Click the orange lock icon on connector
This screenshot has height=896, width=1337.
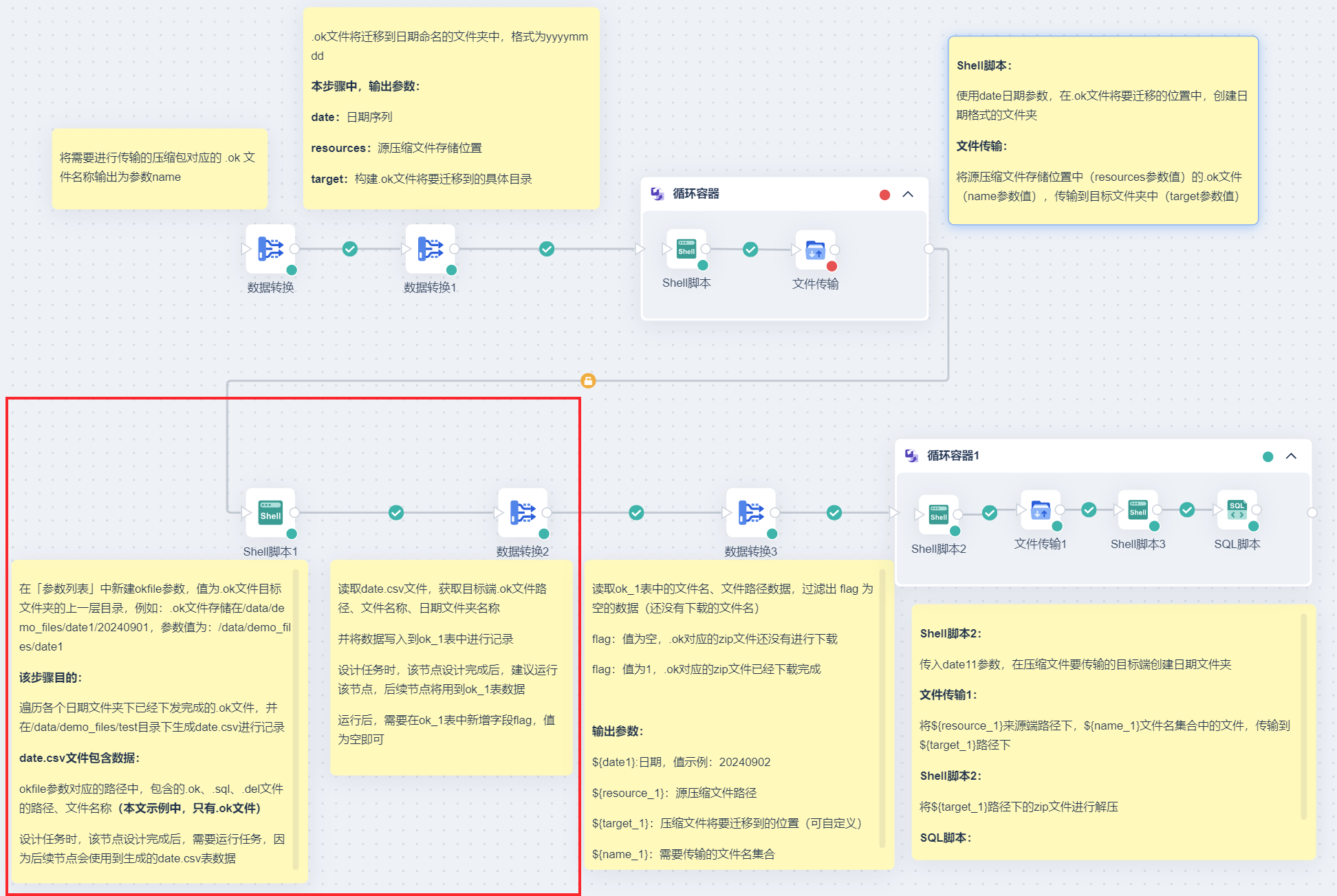pyautogui.click(x=588, y=380)
